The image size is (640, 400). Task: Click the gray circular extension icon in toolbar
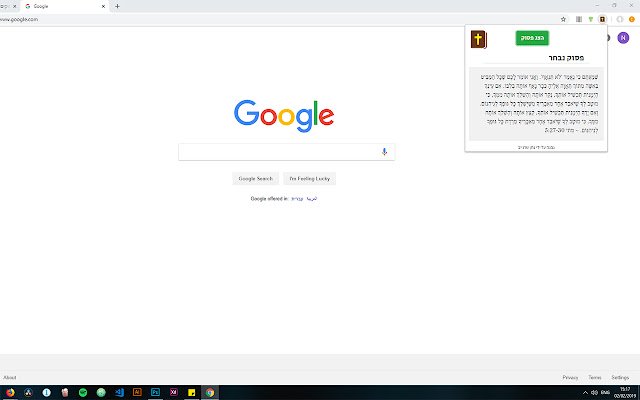[x=620, y=19]
